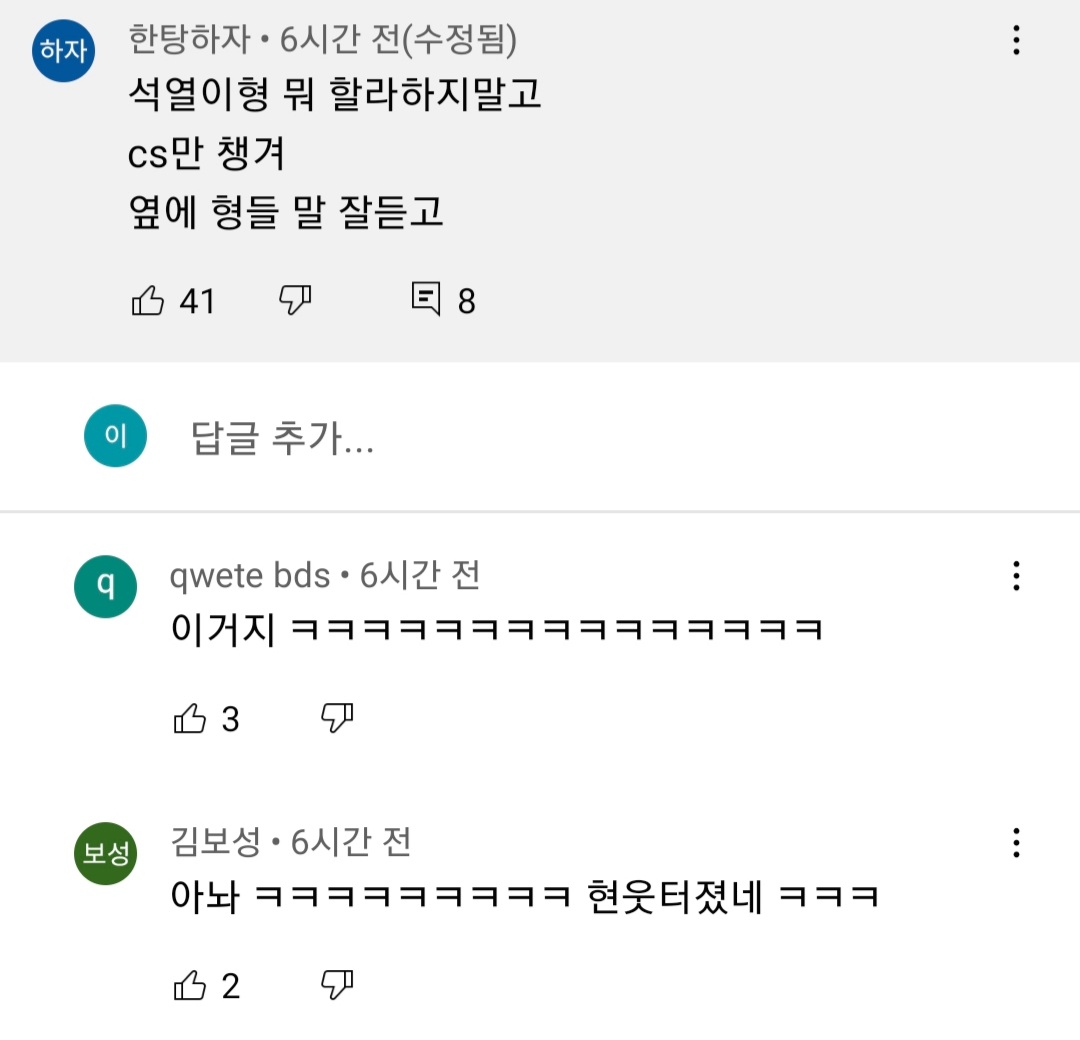Click the 한탕하자 profile avatar
Image resolution: width=1080 pixels, height=1040 pixels.
coord(64,49)
